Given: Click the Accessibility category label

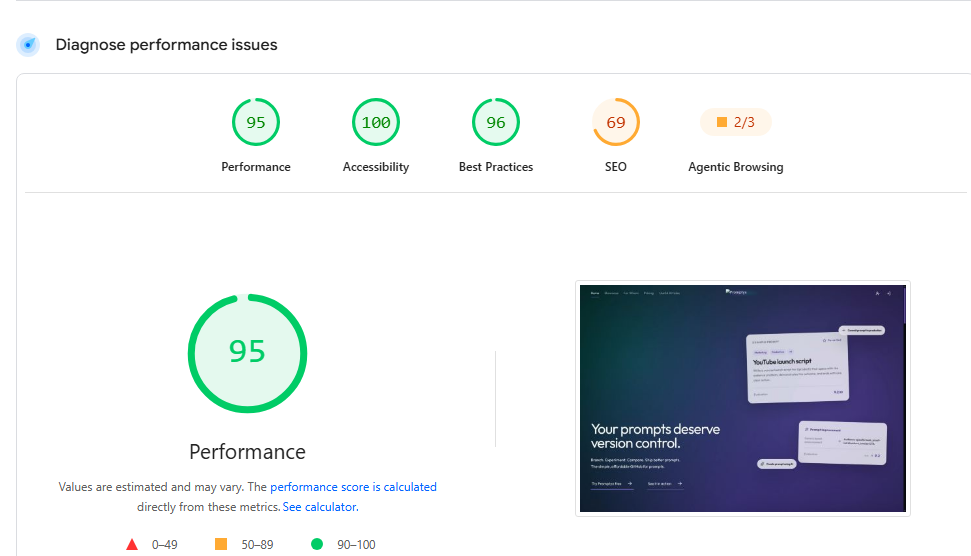Looking at the screenshot, I should pyautogui.click(x=376, y=167).
